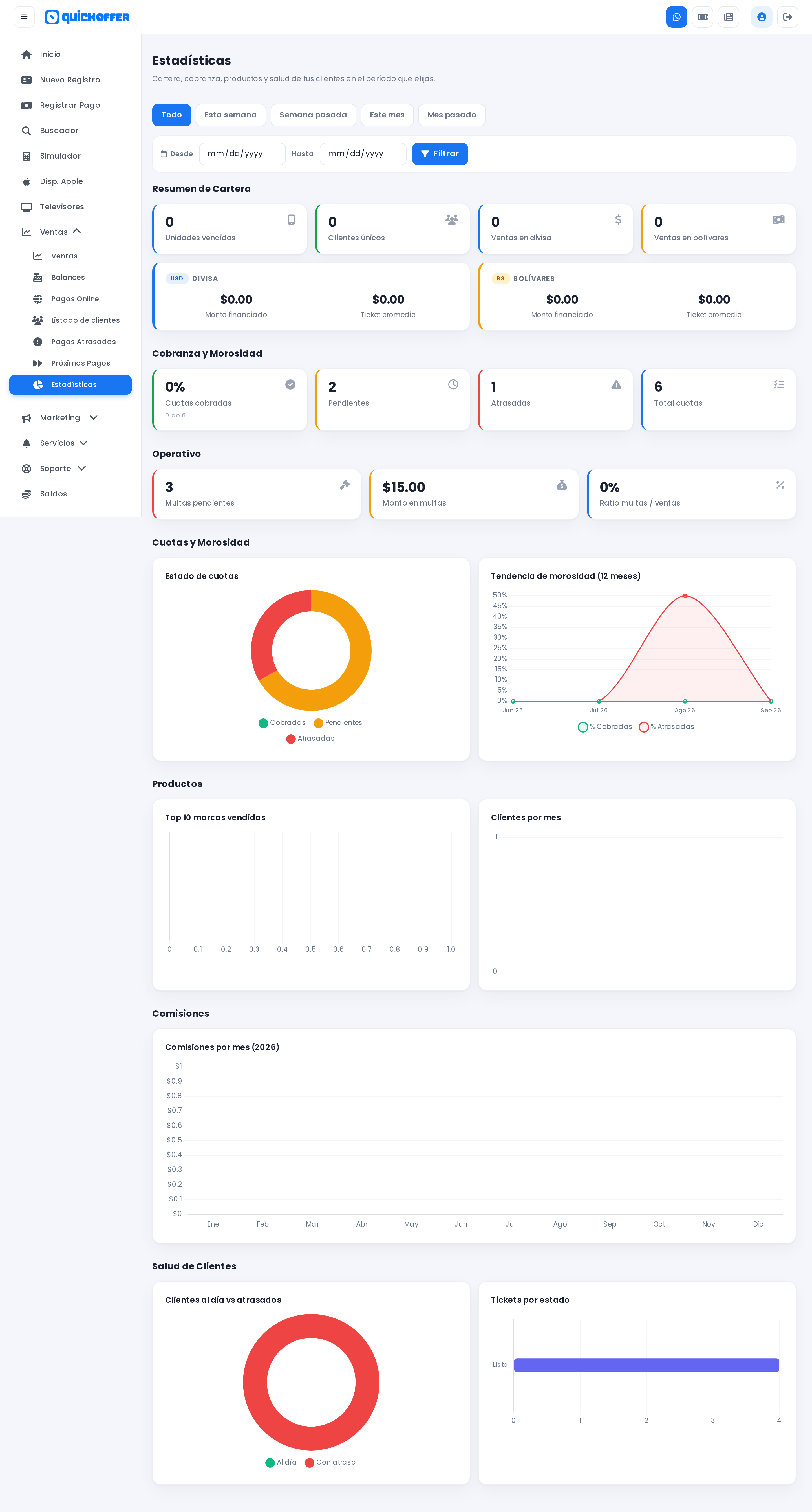812x1512 pixels.
Task: Expand the Soporte submenu chevron
Action: 81,468
